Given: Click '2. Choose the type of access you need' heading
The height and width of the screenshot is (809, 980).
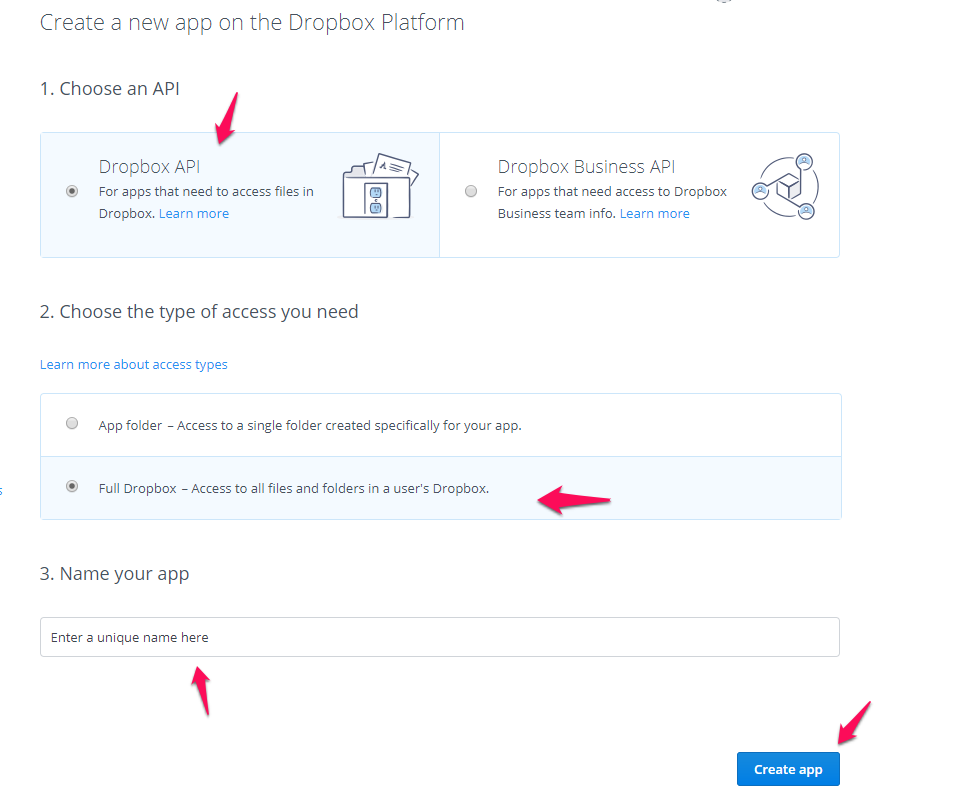Looking at the screenshot, I should (x=199, y=312).
